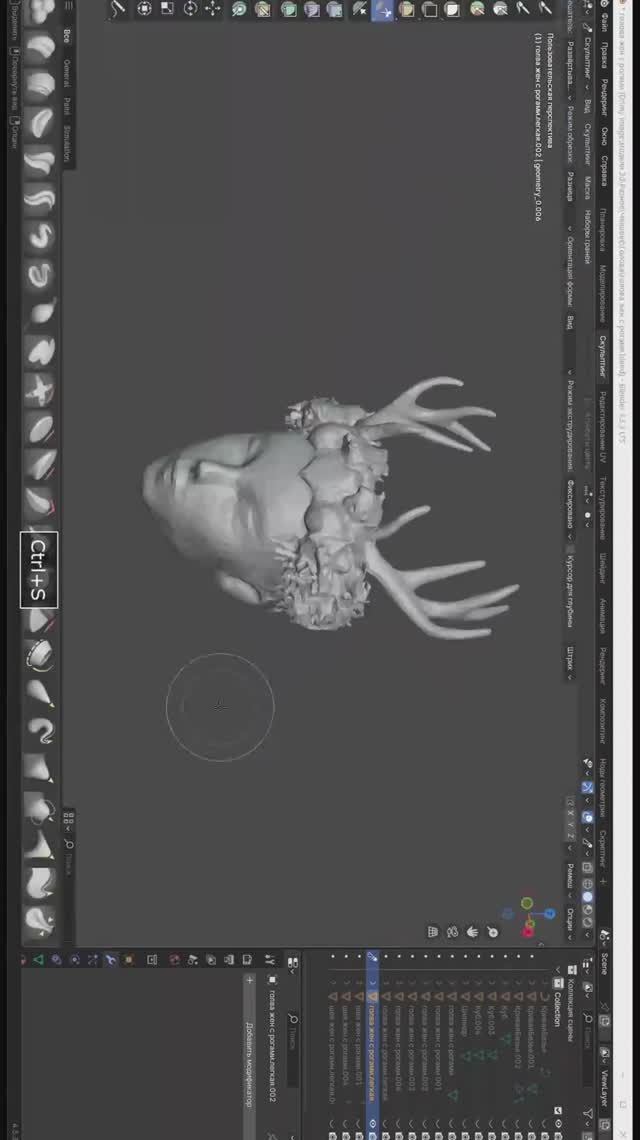Switch to the Моделирование workspace tab
Viewport: 640px width, 1140px height.
[605, 292]
